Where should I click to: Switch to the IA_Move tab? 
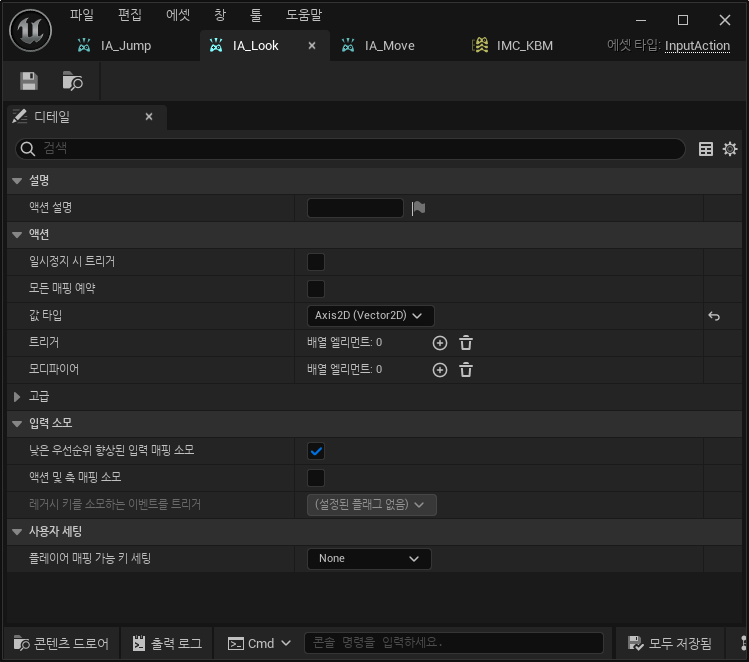(389, 46)
